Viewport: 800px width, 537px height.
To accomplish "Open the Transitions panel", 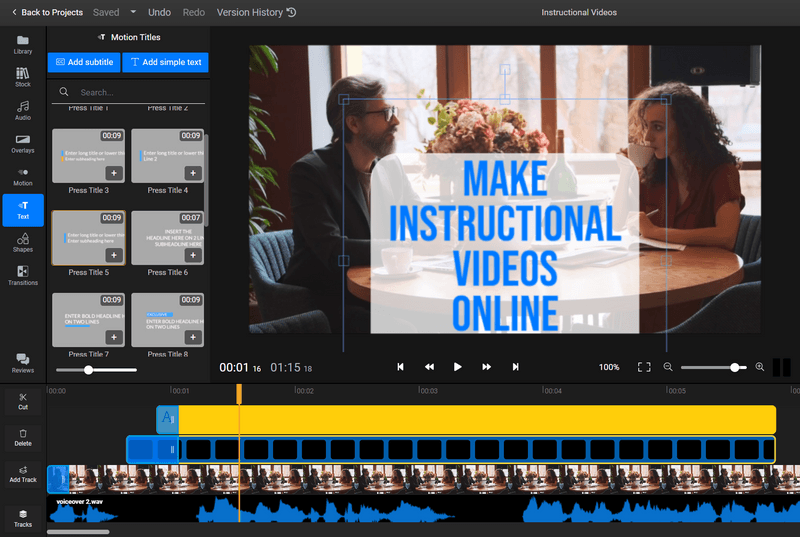I will coord(22,275).
